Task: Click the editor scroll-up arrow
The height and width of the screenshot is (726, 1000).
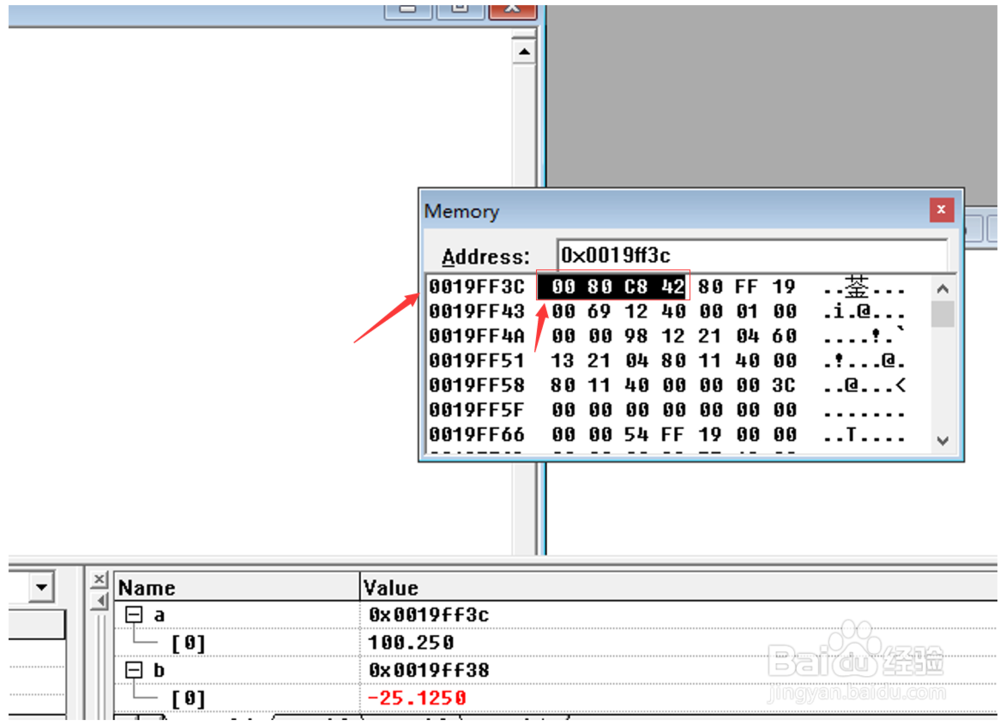Action: click(x=524, y=52)
